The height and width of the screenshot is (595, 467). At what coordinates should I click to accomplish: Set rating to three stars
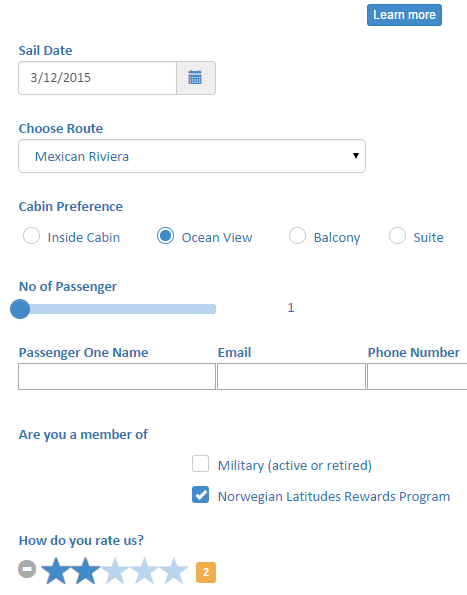point(115,570)
